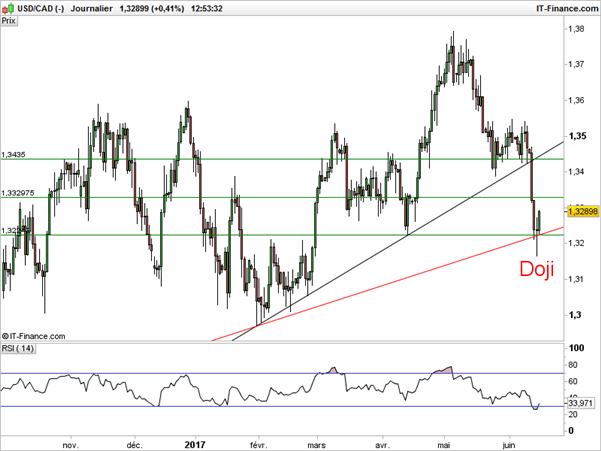Click the 20 RSI axis label
This screenshot has width=601, height=451.
point(573,414)
